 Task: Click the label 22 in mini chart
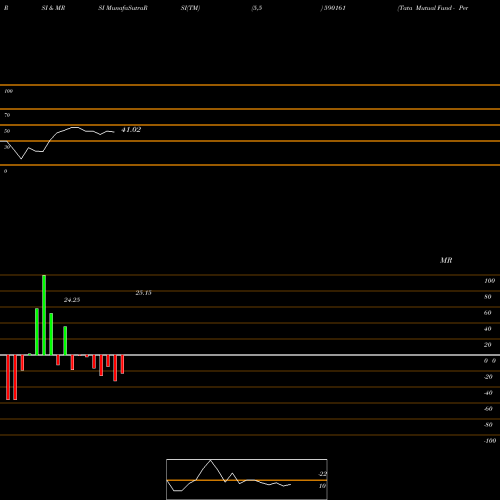tap(323, 474)
